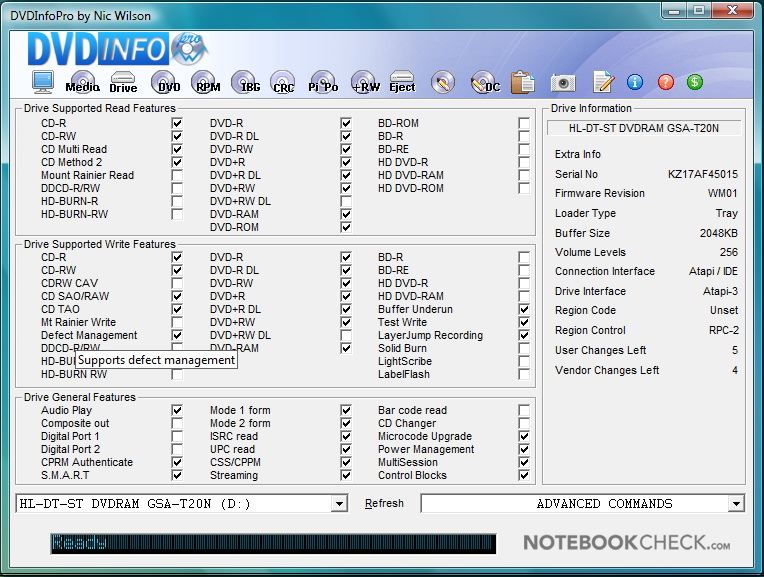Toggle Mount Rainier Read checkbox
This screenshot has width=764, height=577.
pos(177,175)
